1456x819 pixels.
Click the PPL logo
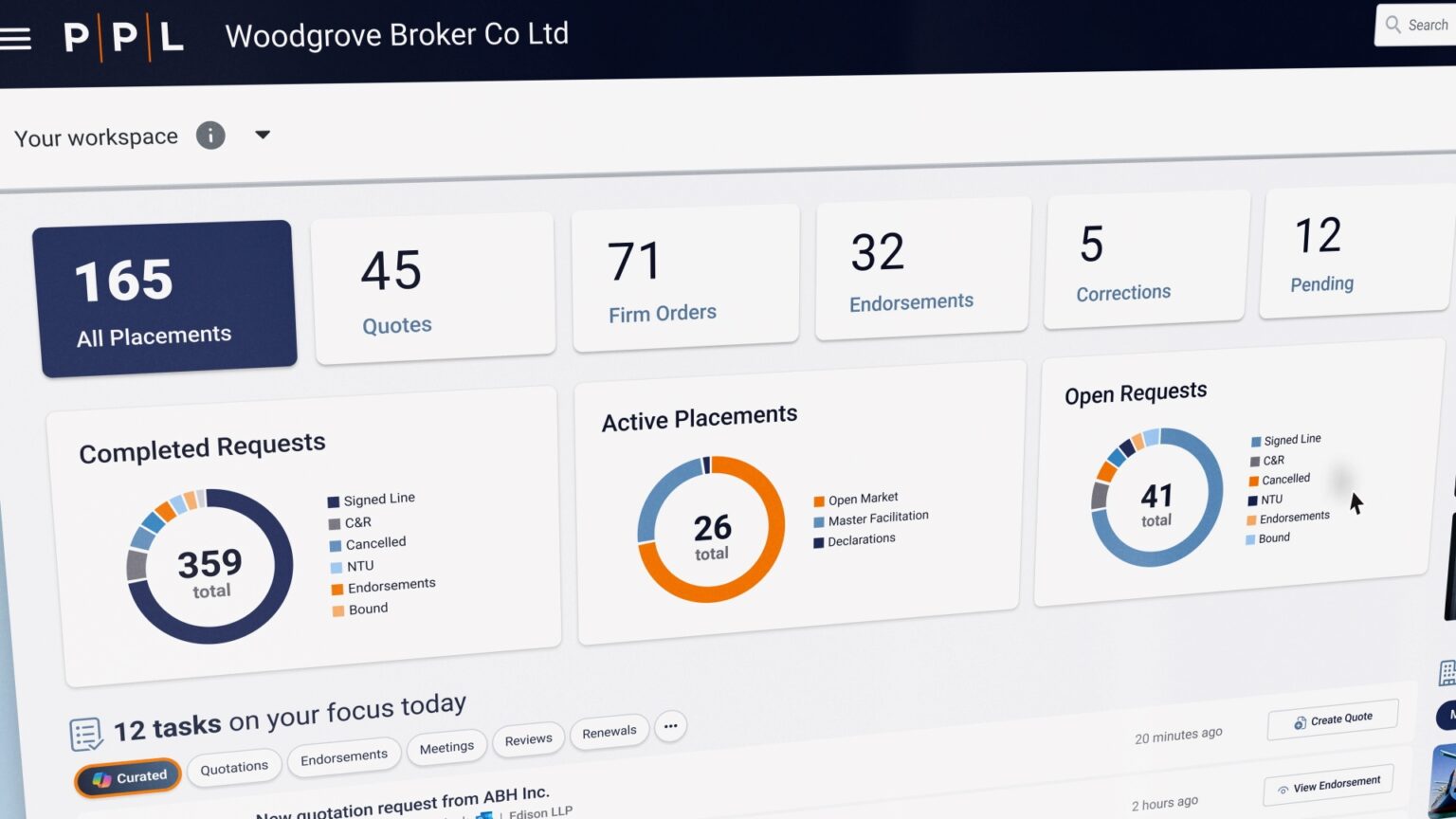pos(123,38)
